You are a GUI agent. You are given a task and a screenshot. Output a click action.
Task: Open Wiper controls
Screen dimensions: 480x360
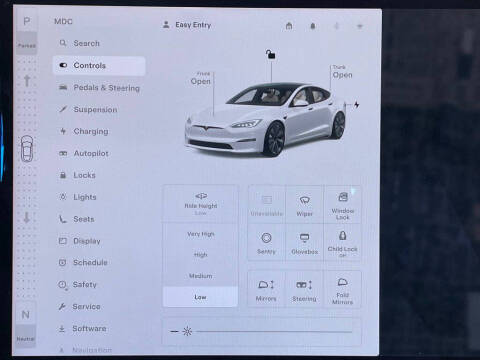point(305,205)
